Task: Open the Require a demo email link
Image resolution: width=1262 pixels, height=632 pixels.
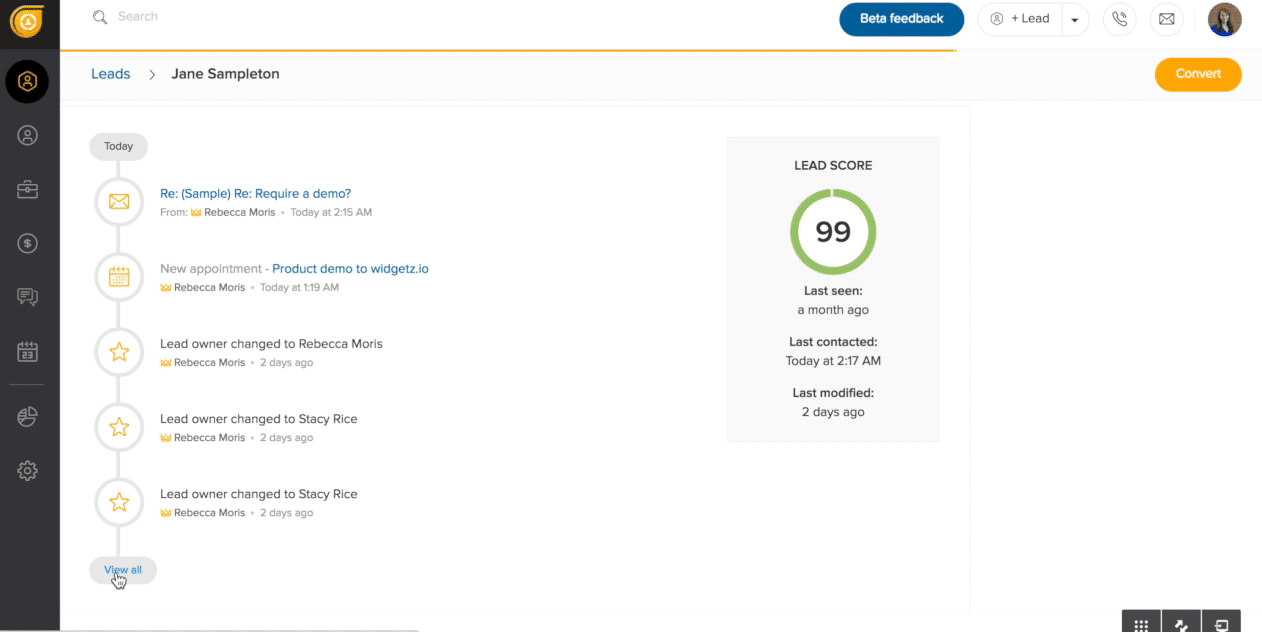Action: 255,194
